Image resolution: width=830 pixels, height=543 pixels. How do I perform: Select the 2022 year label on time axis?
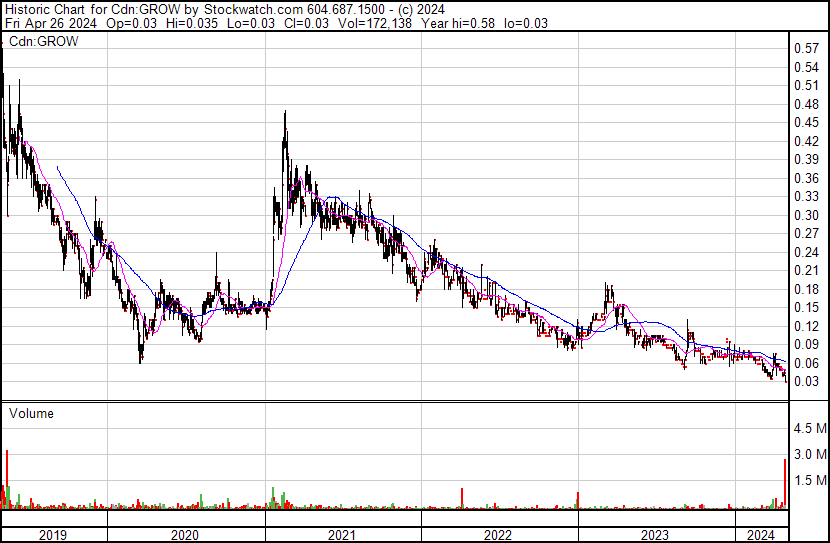(x=498, y=535)
